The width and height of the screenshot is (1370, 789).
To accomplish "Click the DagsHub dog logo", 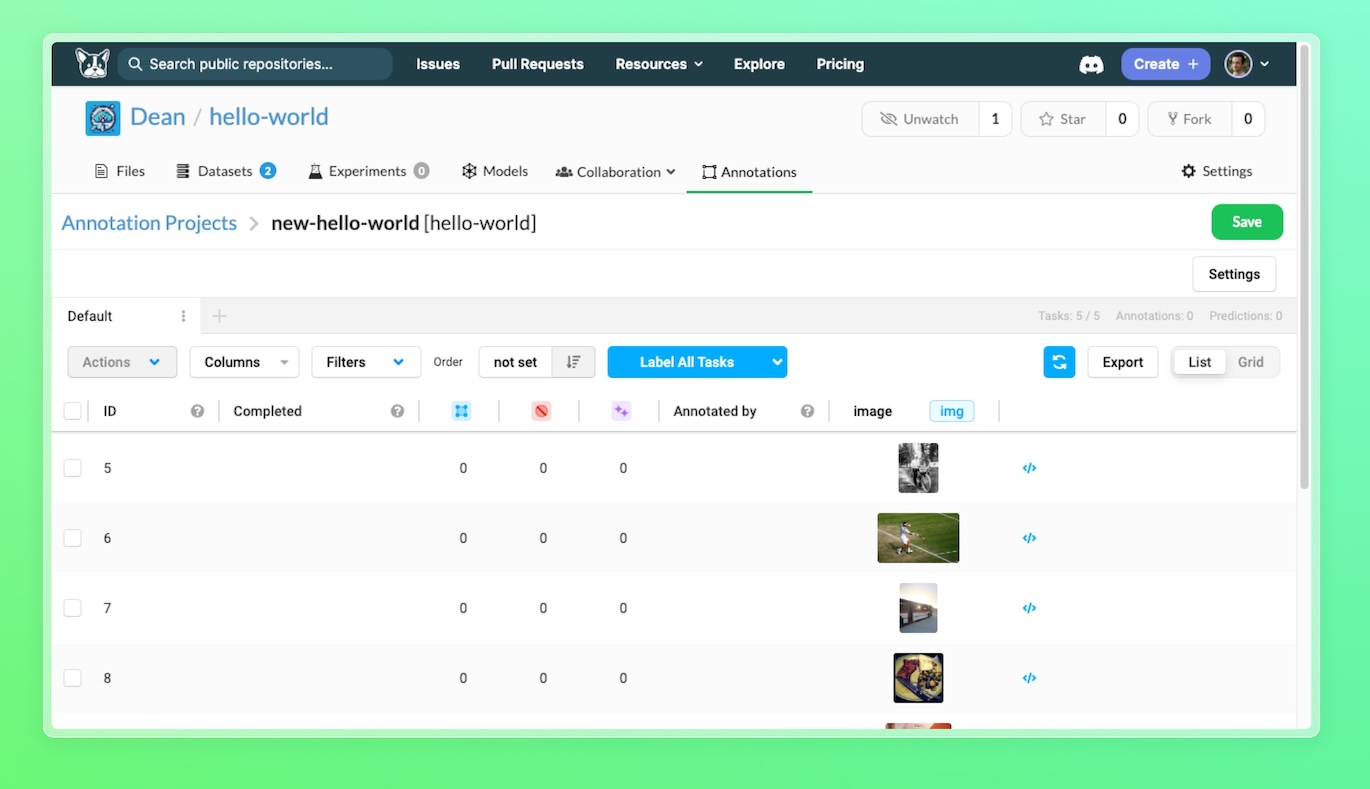I will (x=92, y=64).
